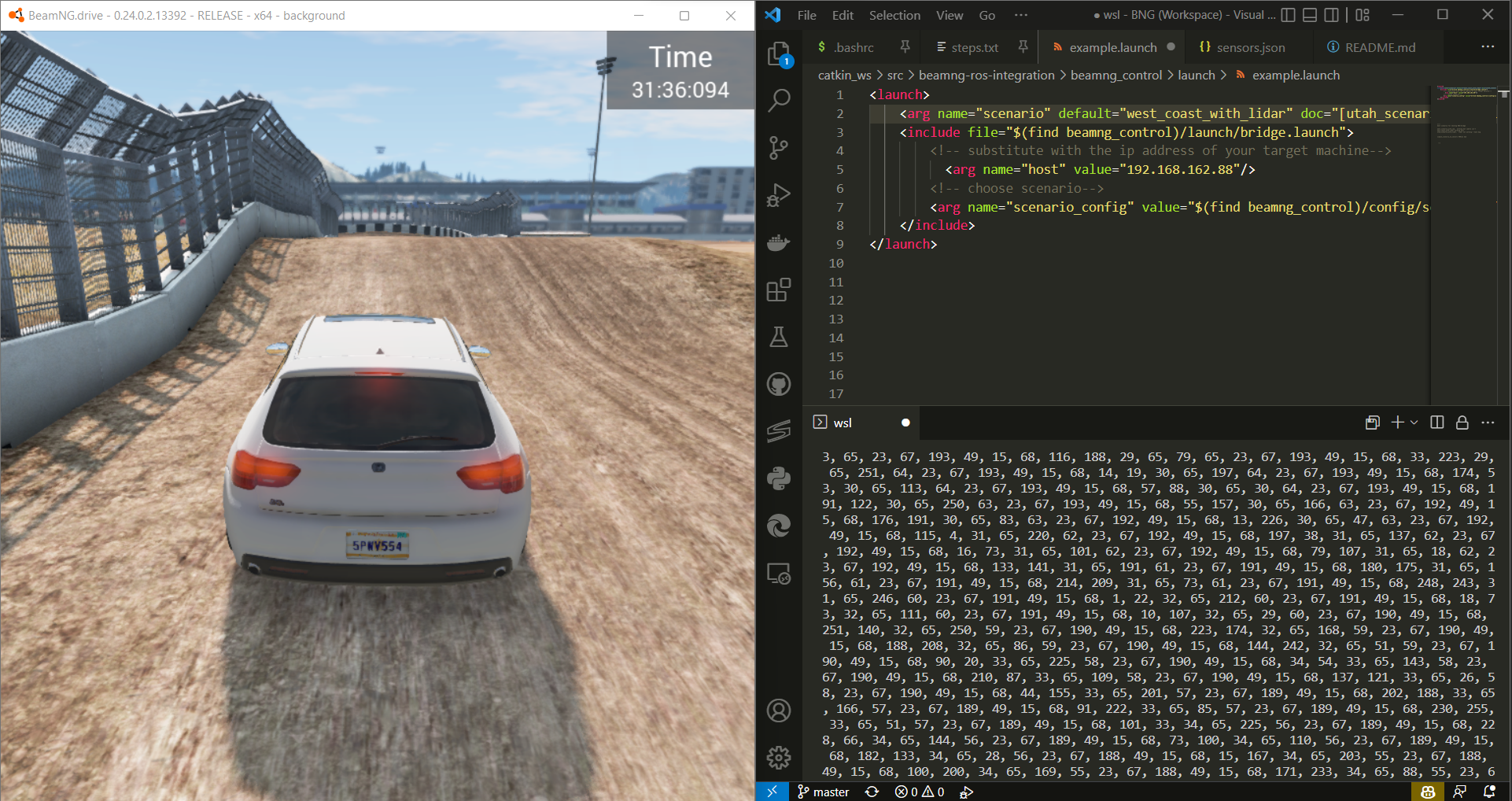Toggle the Primary Side Bar
The width and height of the screenshot is (1512, 801).
tap(1289, 15)
